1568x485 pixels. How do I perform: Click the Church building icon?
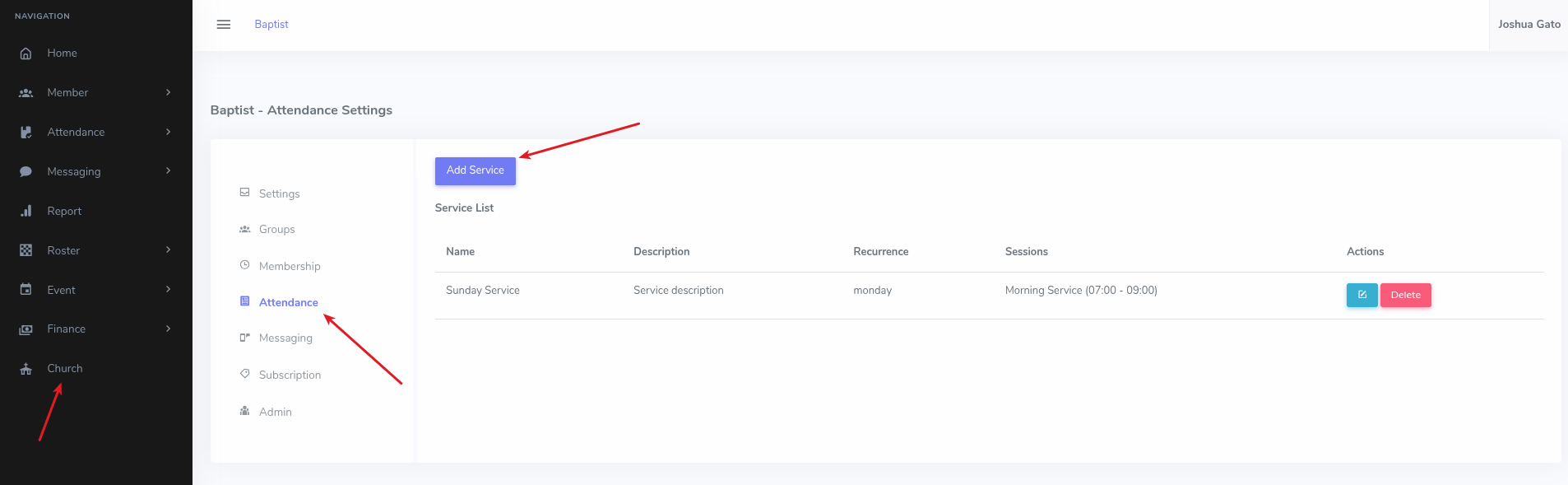[x=26, y=369]
